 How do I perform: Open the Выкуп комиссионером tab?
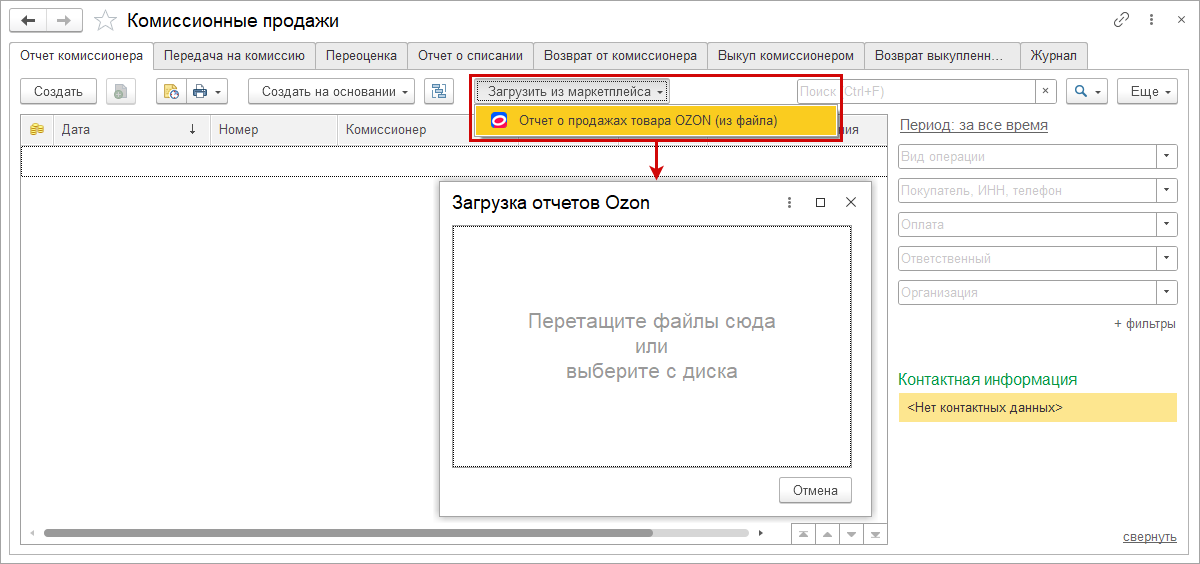[x=786, y=56]
